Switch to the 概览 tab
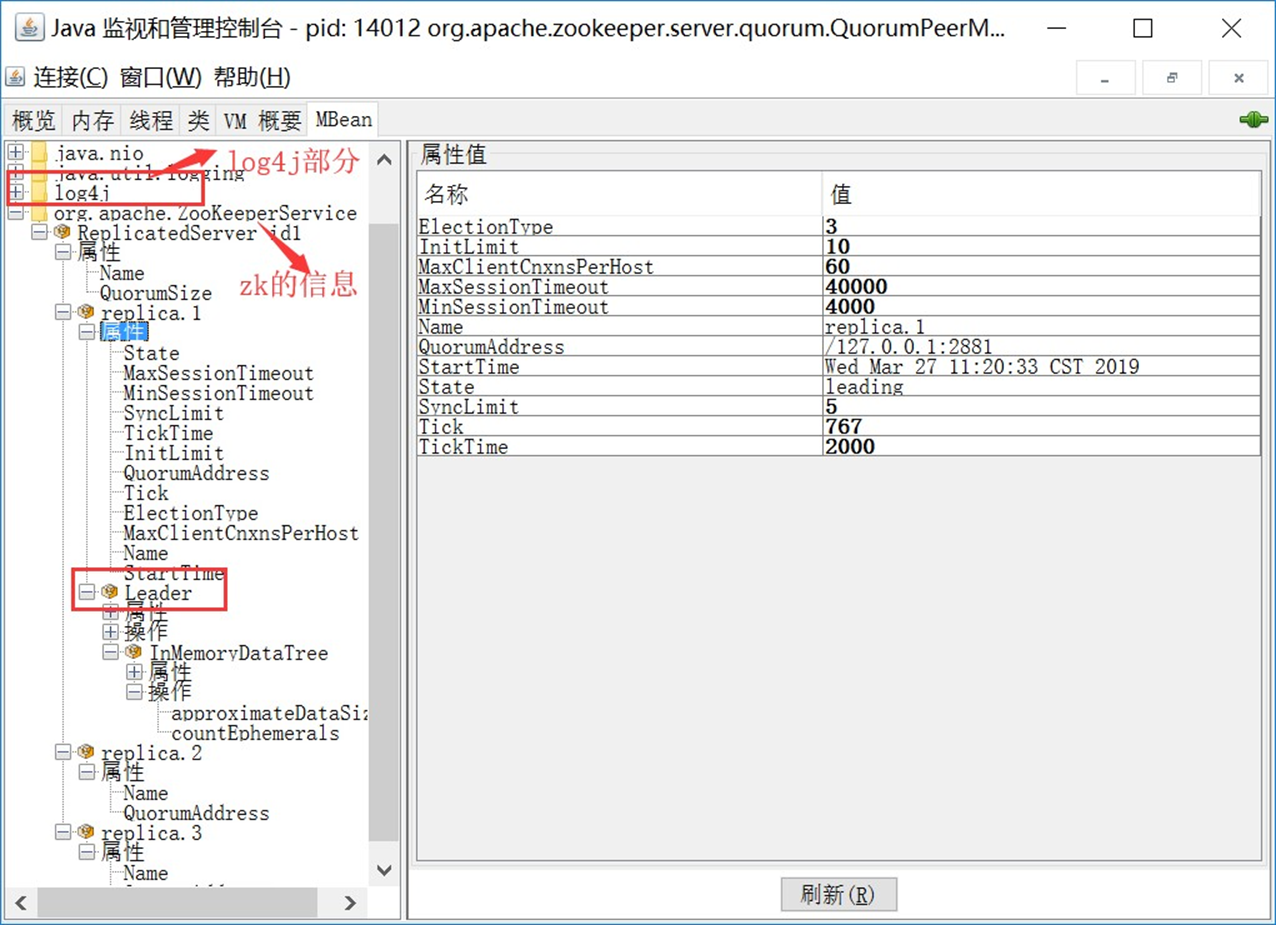 click(34, 121)
